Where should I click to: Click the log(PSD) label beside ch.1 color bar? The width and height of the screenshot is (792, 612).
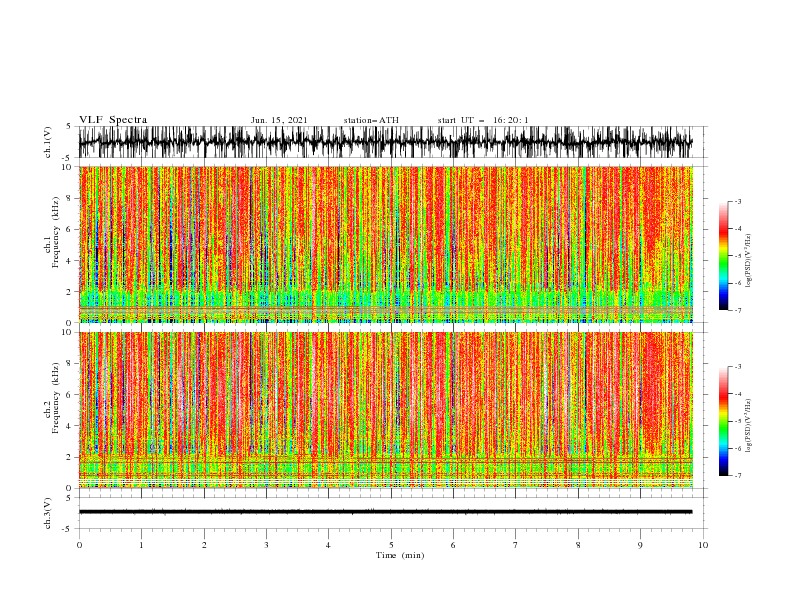pos(749,261)
